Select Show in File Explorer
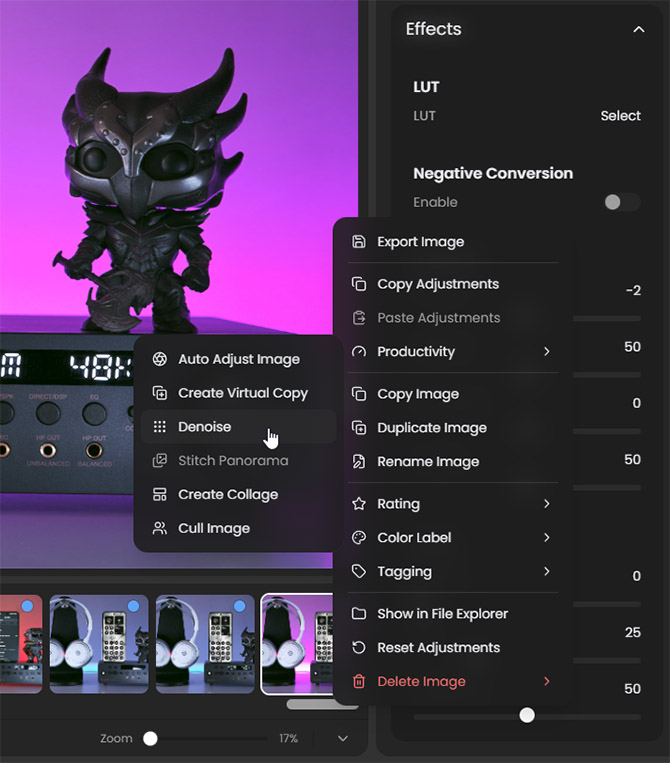The width and height of the screenshot is (670, 763). coord(442,614)
